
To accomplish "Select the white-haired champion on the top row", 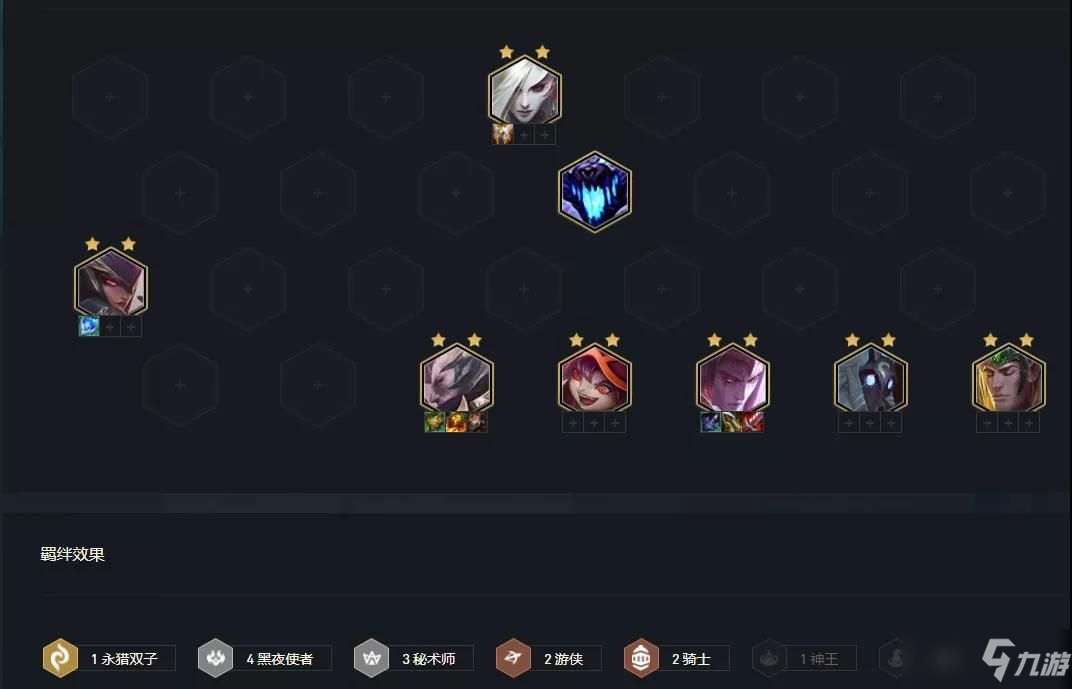I will (x=524, y=90).
